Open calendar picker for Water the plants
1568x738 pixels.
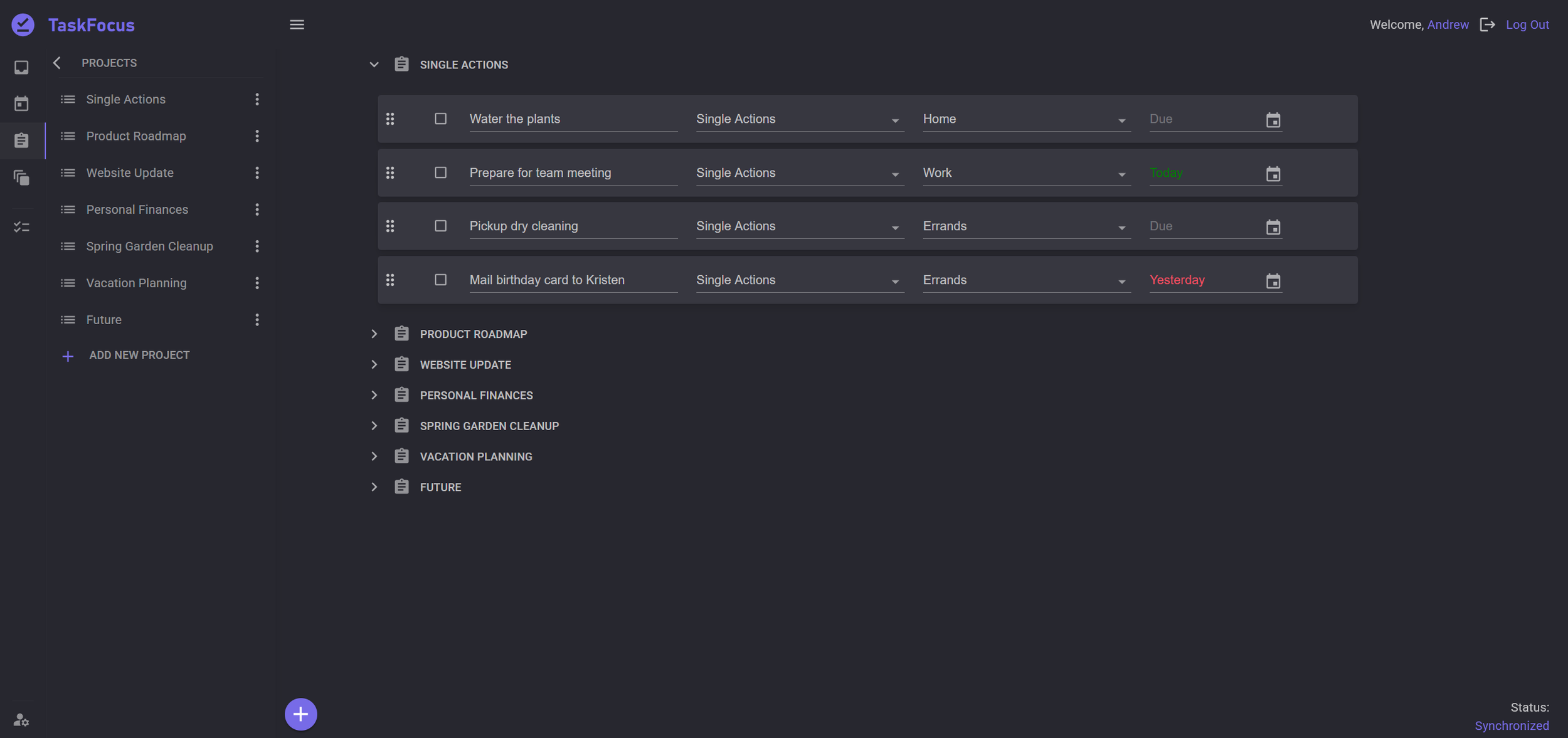tap(1273, 120)
